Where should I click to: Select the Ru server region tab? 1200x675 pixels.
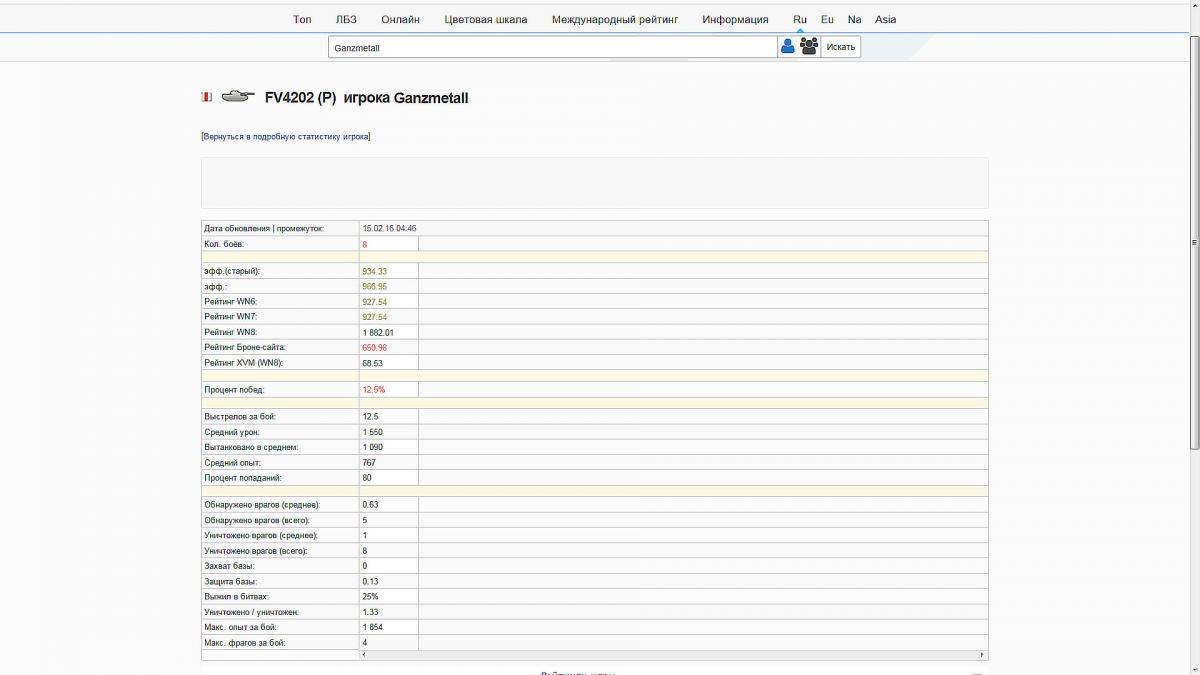800,19
